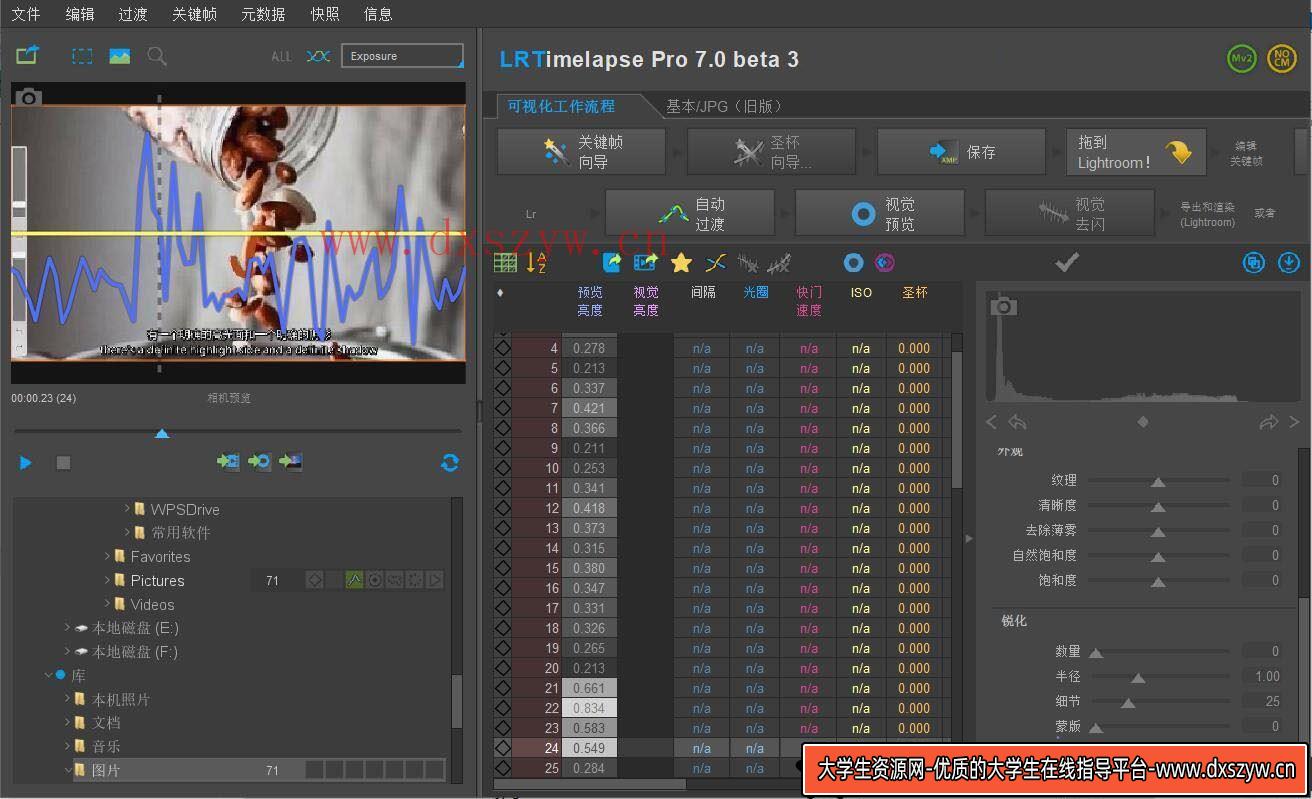Click the table grid view icon
1312x799 pixels.
(506, 263)
